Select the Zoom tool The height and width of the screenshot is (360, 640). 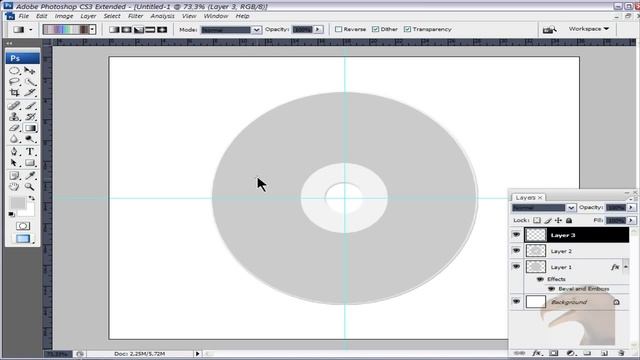click(x=30, y=187)
